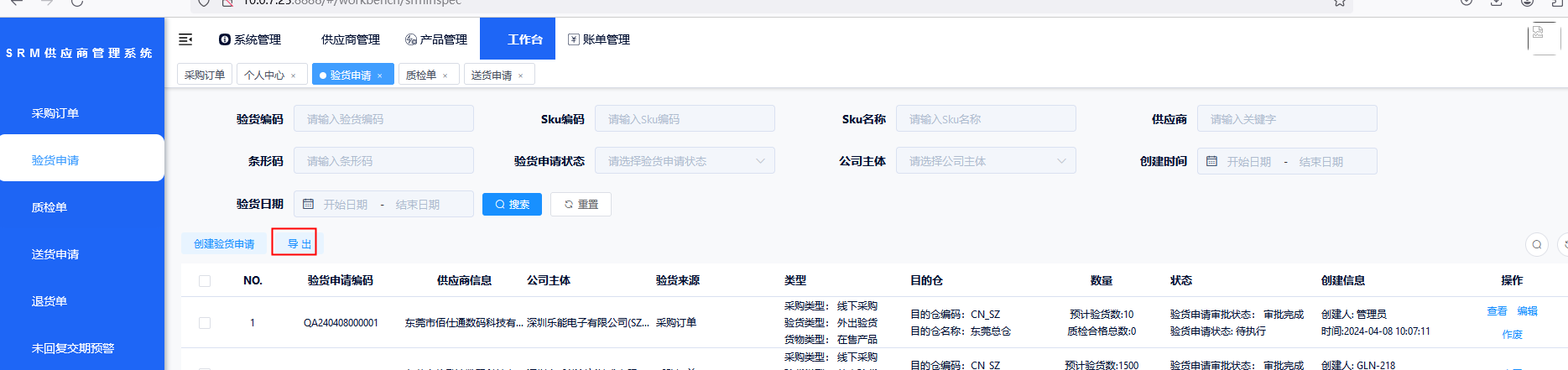This screenshot has width=1568, height=370.
Task: Close the 验货申请 tab
Action: click(x=379, y=76)
